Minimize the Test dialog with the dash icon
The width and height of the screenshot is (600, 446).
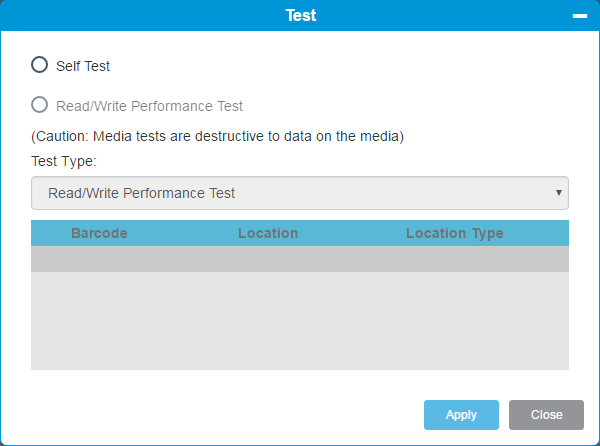[x=580, y=16]
